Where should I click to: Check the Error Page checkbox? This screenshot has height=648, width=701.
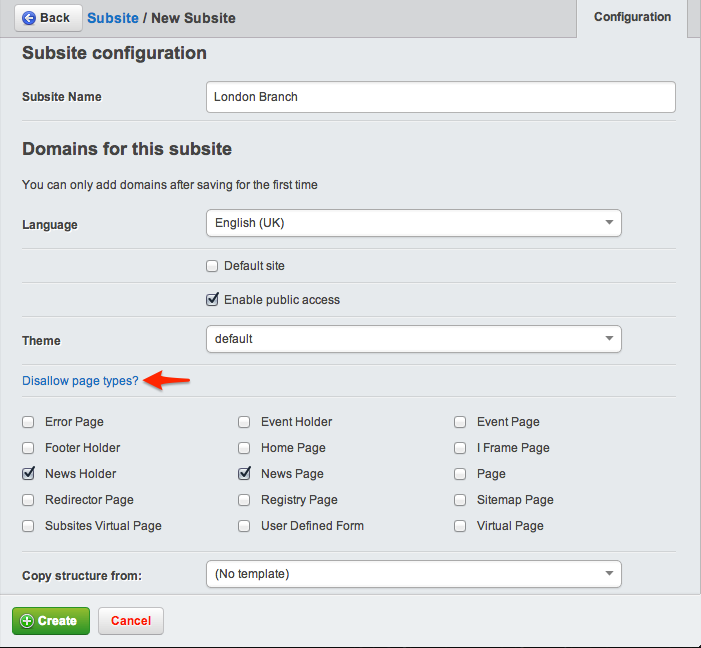coord(28,422)
